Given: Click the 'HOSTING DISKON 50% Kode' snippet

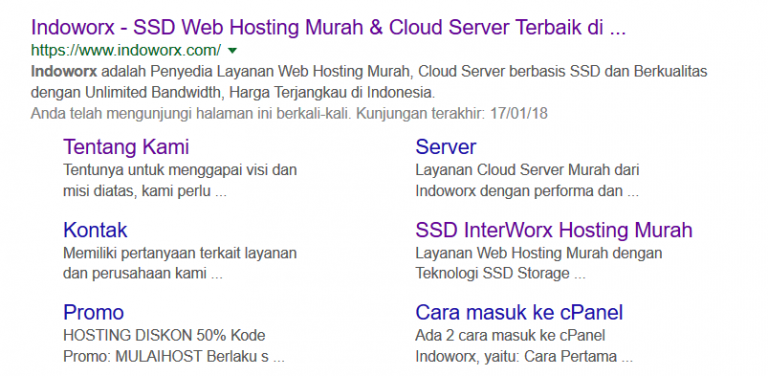Looking at the screenshot, I should 164,336.
